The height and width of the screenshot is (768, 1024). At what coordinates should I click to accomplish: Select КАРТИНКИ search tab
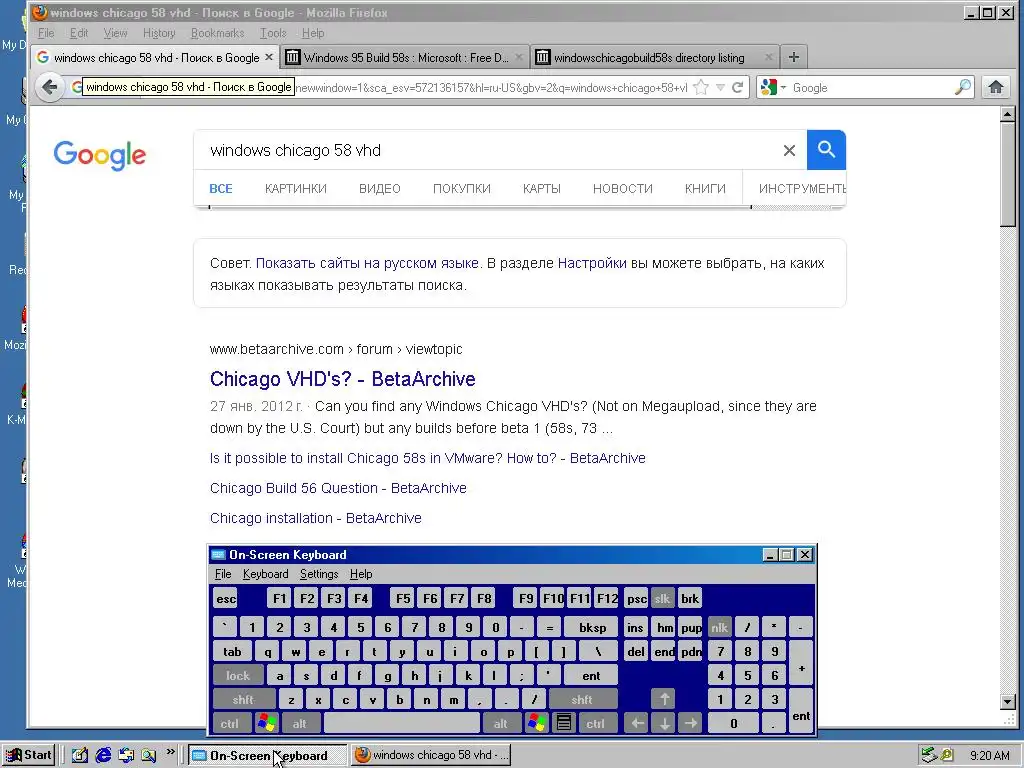pos(296,189)
